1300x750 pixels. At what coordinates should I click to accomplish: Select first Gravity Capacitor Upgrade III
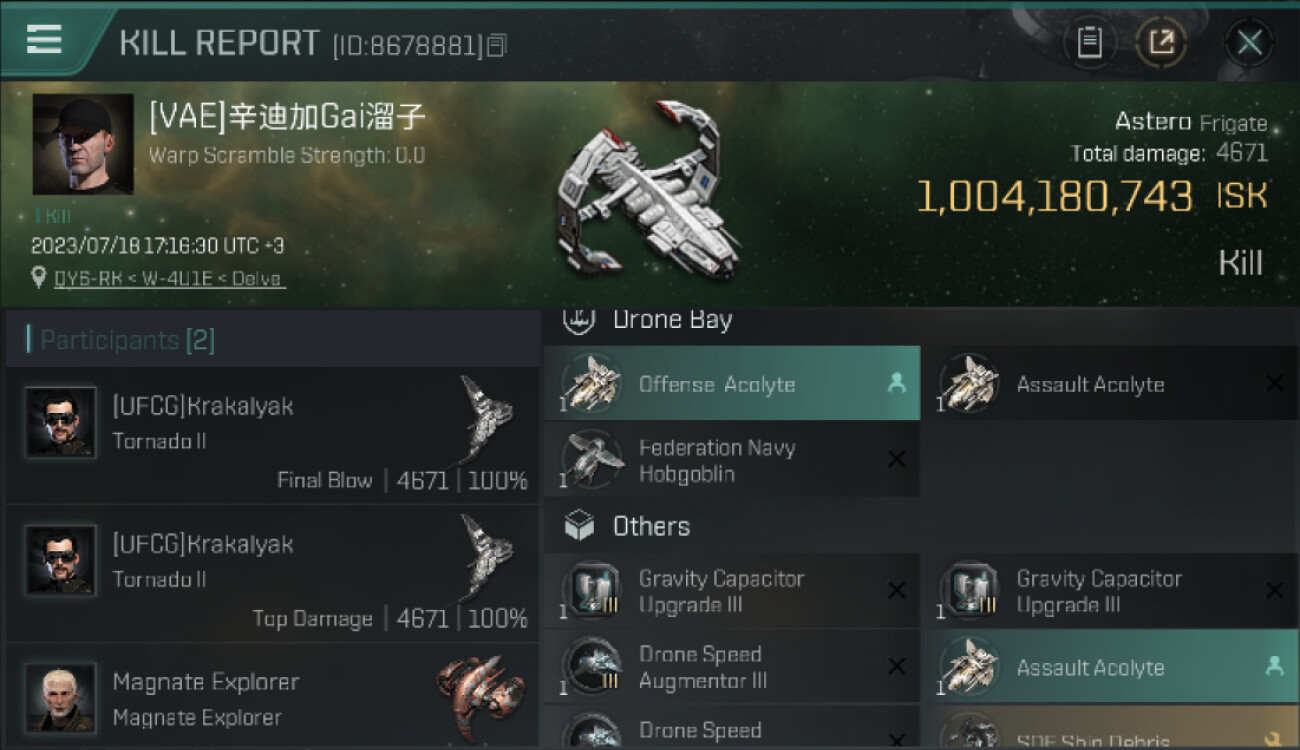[x=732, y=592]
